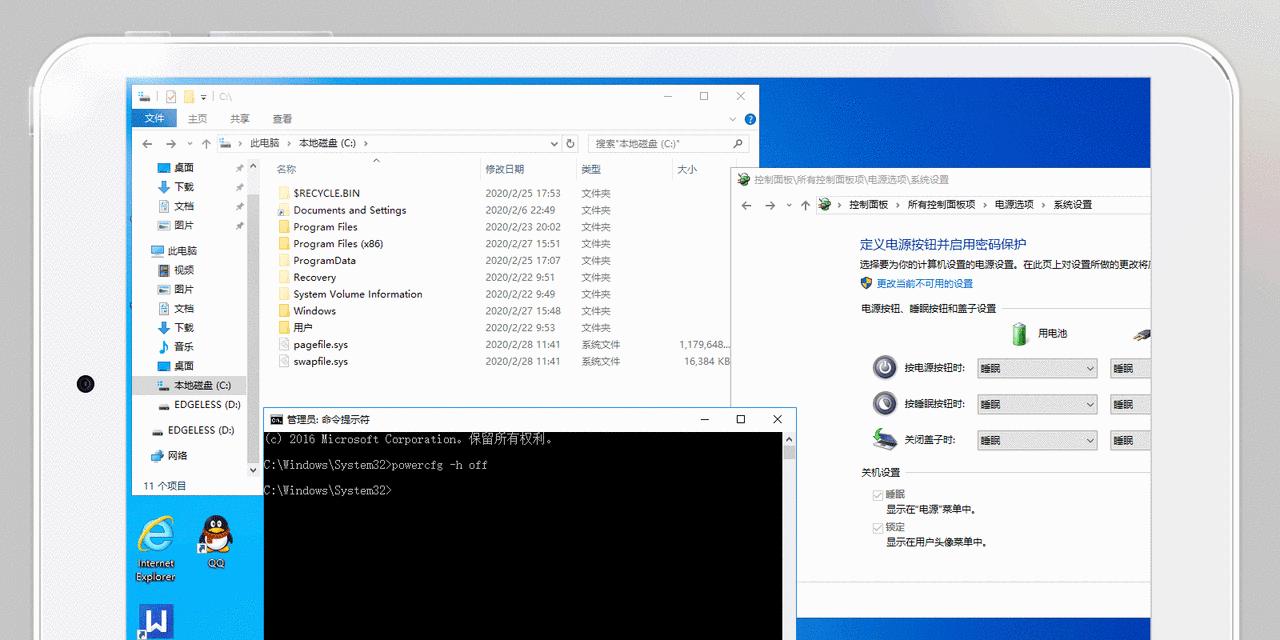Go up one level in File Explorer
The width and height of the screenshot is (1280, 640).
pyautogui.click(x=206, y=144)
